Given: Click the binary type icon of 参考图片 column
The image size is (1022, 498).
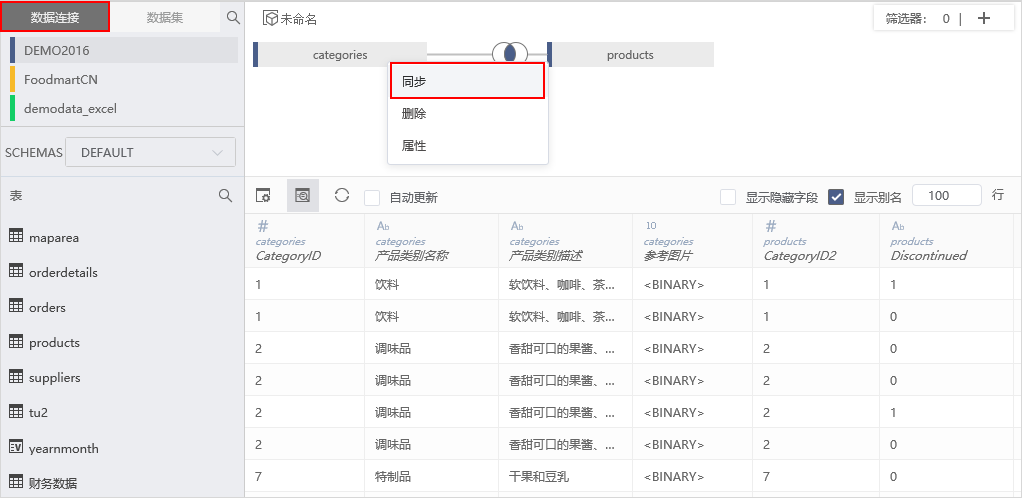Looking at the screenshot, I should 650,226.
